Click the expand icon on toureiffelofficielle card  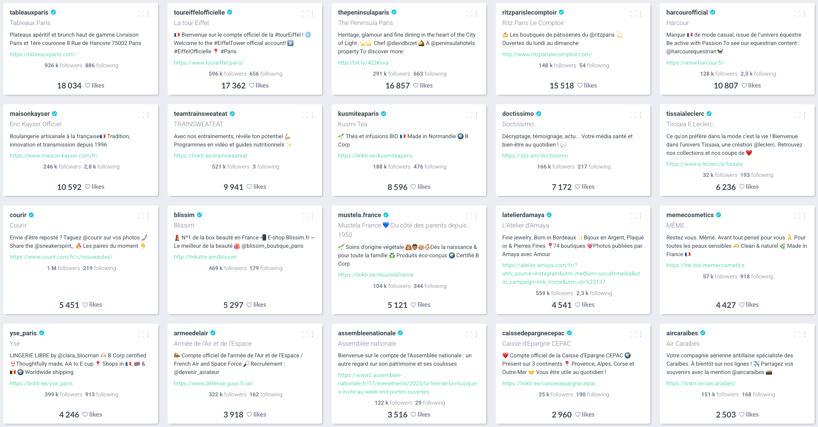pos(305,14)
